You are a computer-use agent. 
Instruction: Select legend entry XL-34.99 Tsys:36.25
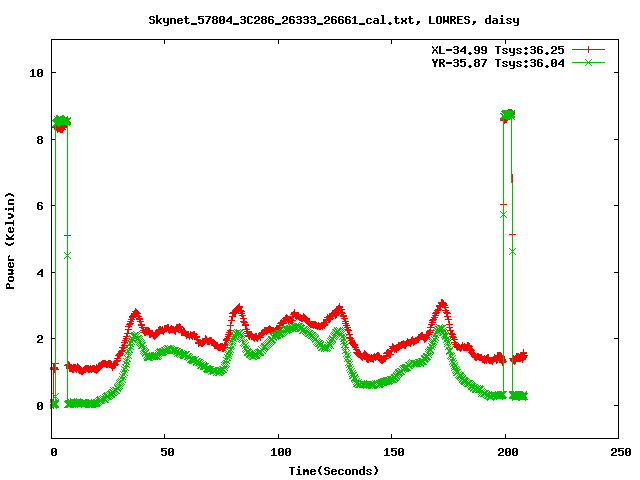[x=498, y=50]
